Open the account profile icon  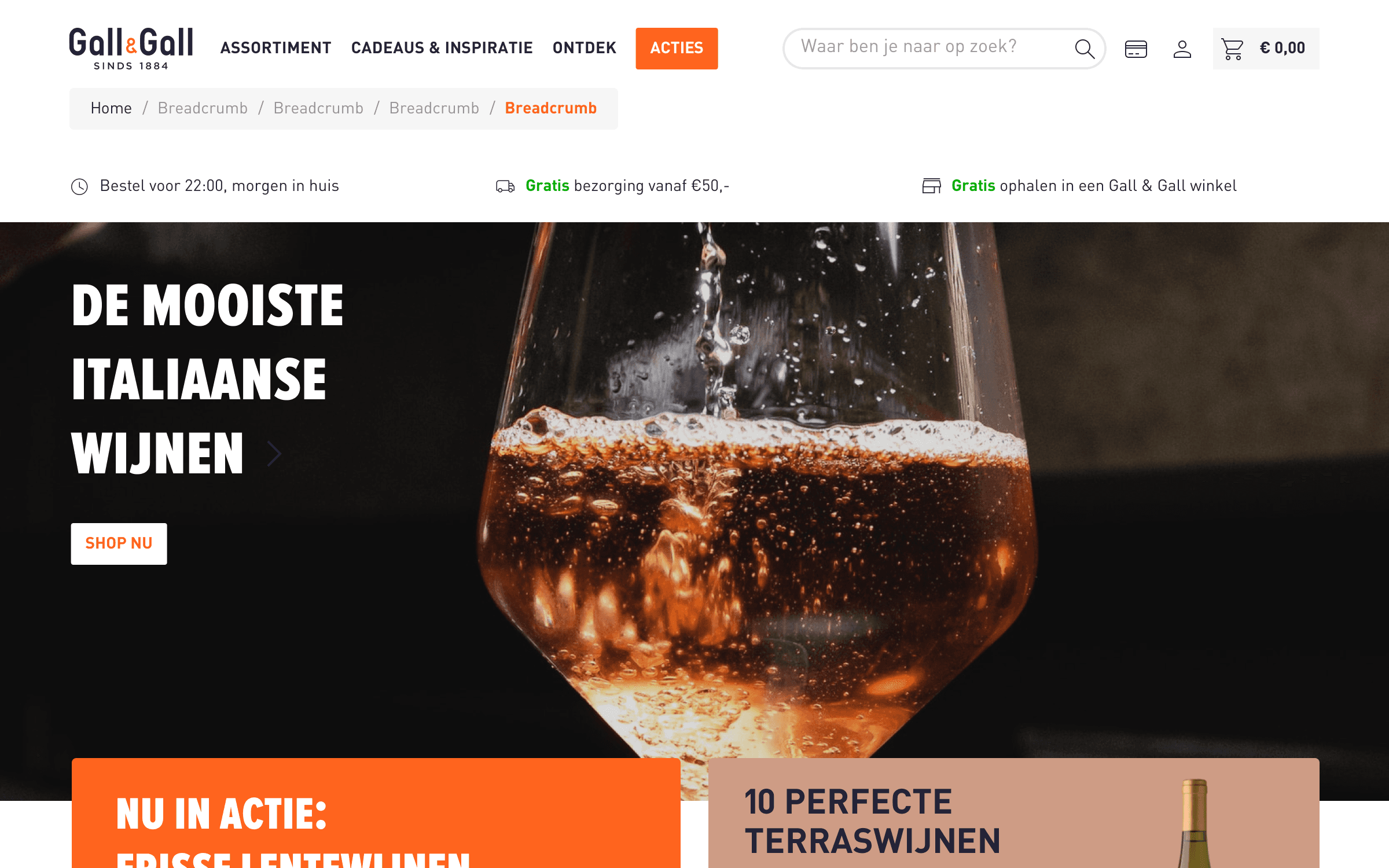click(1182, 49)
